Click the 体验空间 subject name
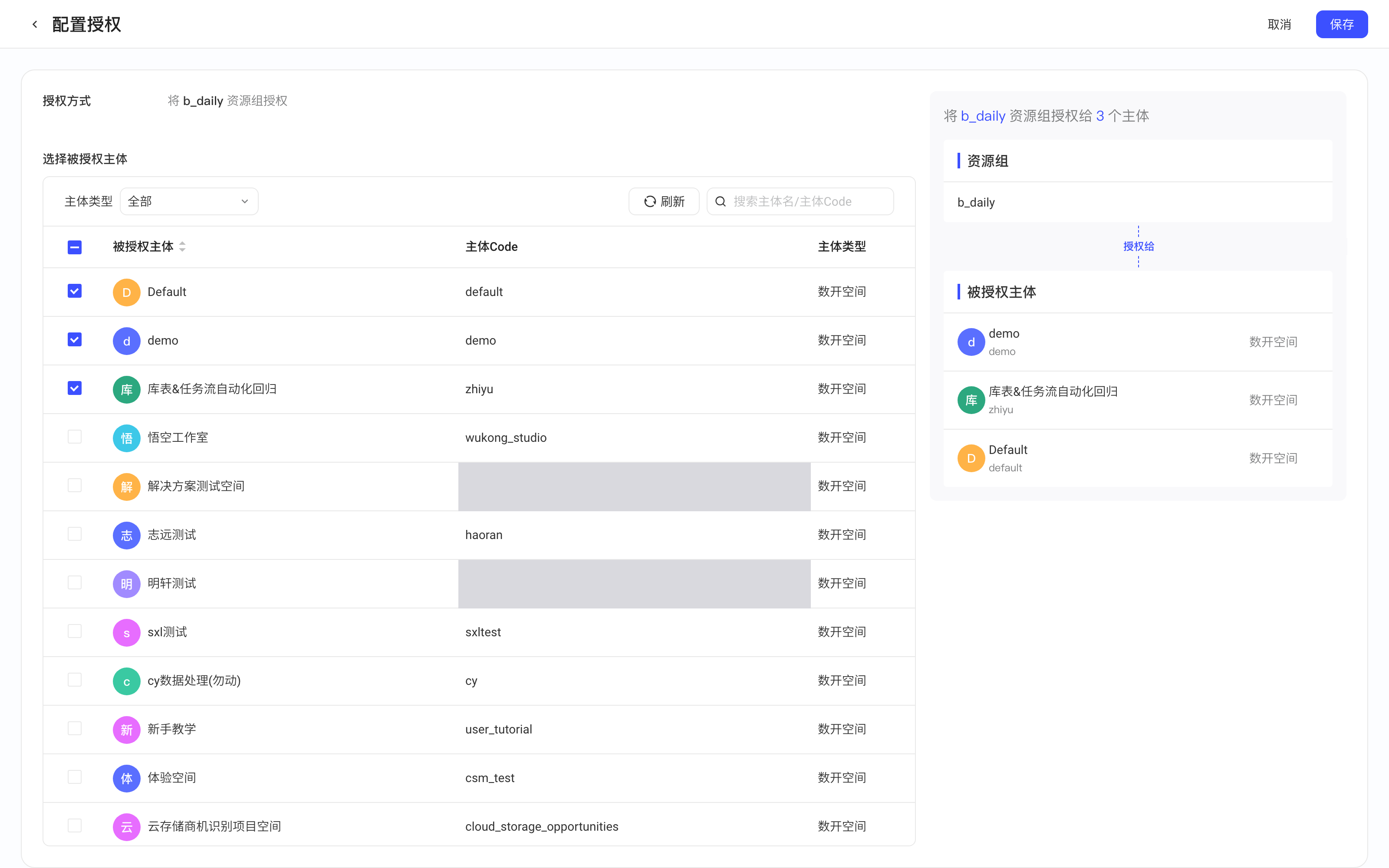 [x=171, y=778]
